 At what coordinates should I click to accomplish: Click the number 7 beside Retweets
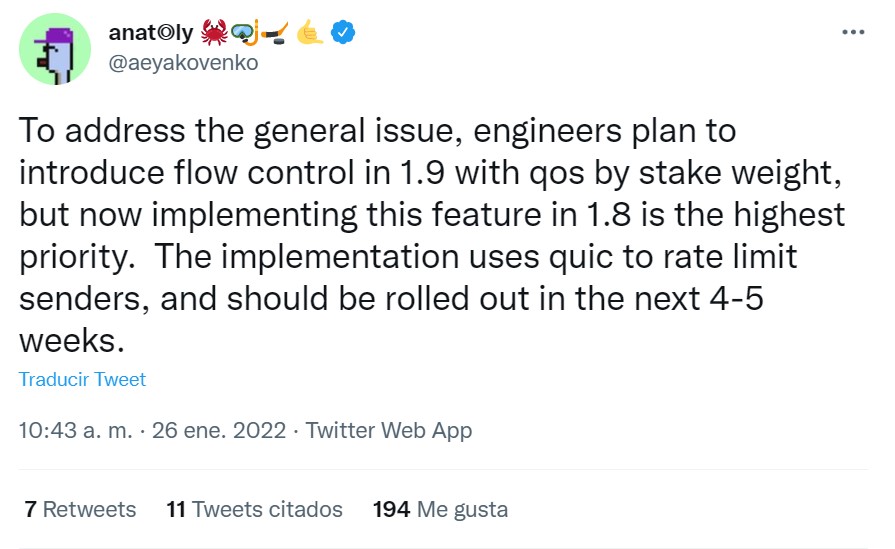click(x=30, y=509)
